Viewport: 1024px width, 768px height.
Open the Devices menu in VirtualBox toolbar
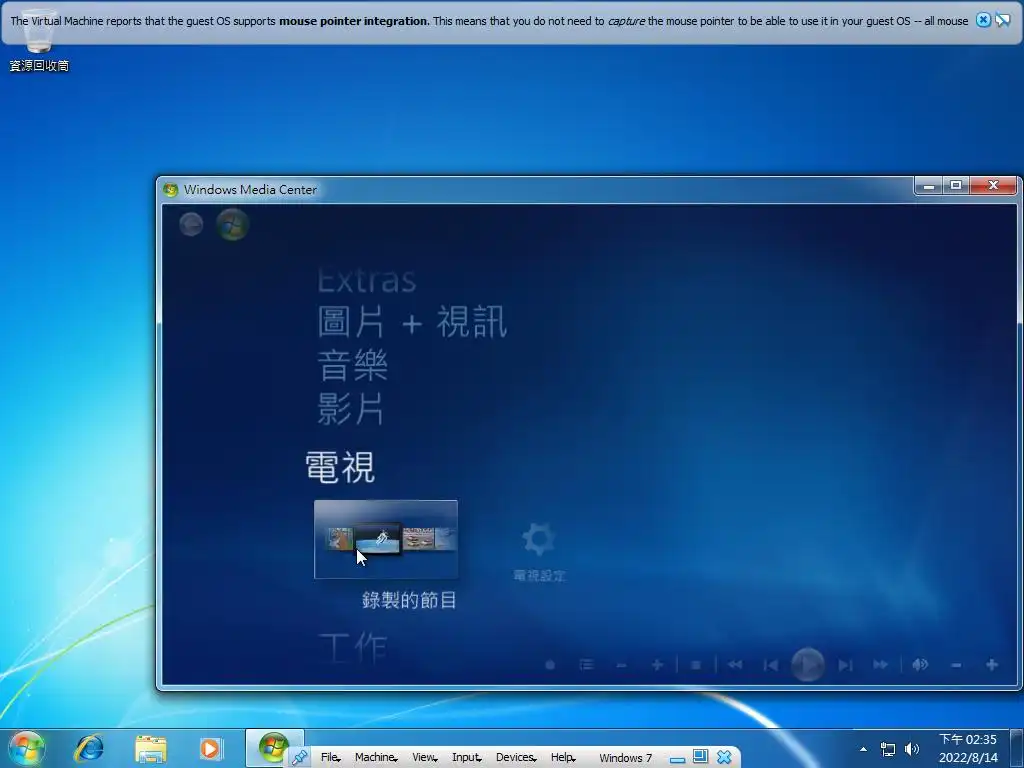516,757
